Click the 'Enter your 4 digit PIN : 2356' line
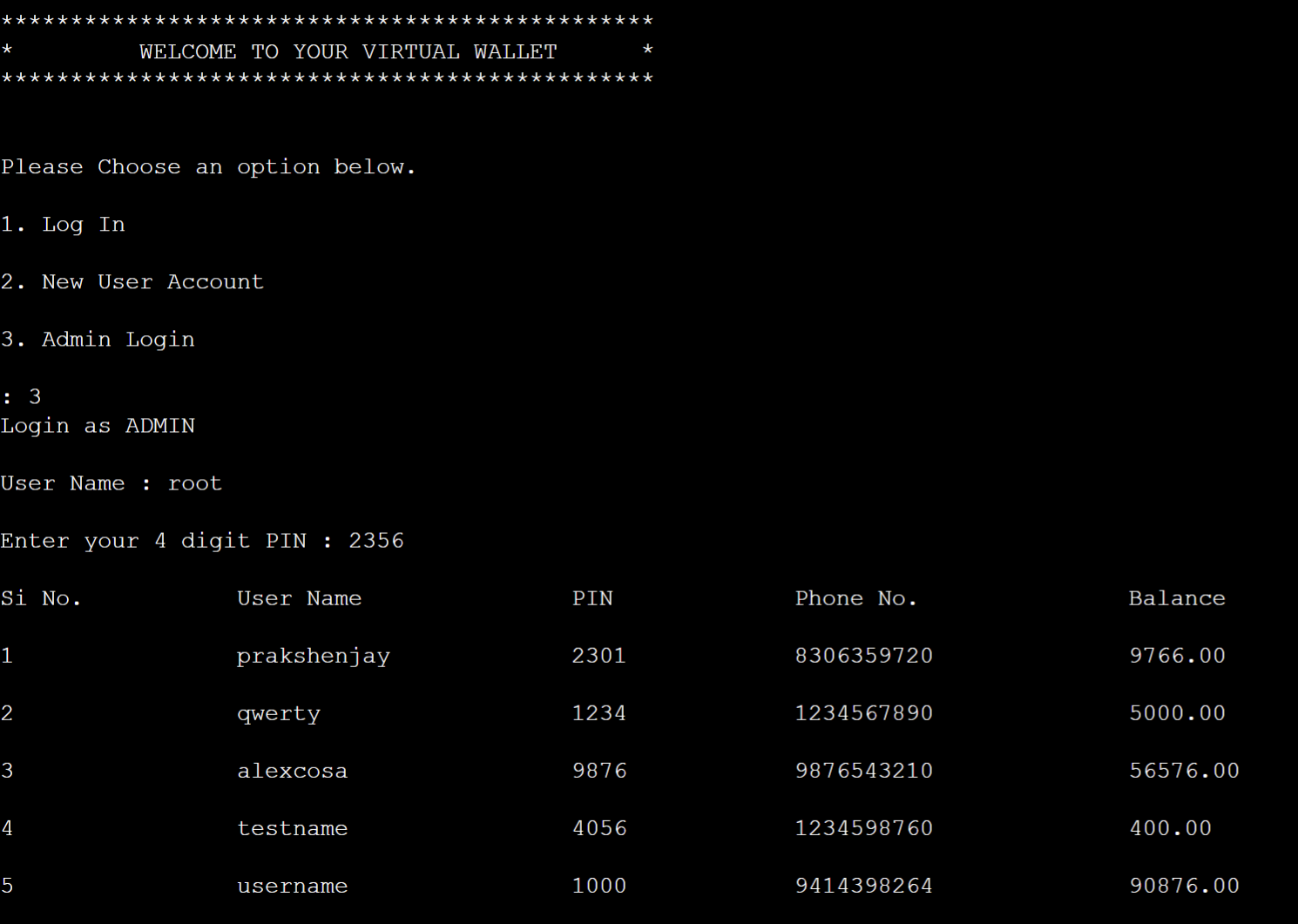1298x924 pixels. (202, 541)
